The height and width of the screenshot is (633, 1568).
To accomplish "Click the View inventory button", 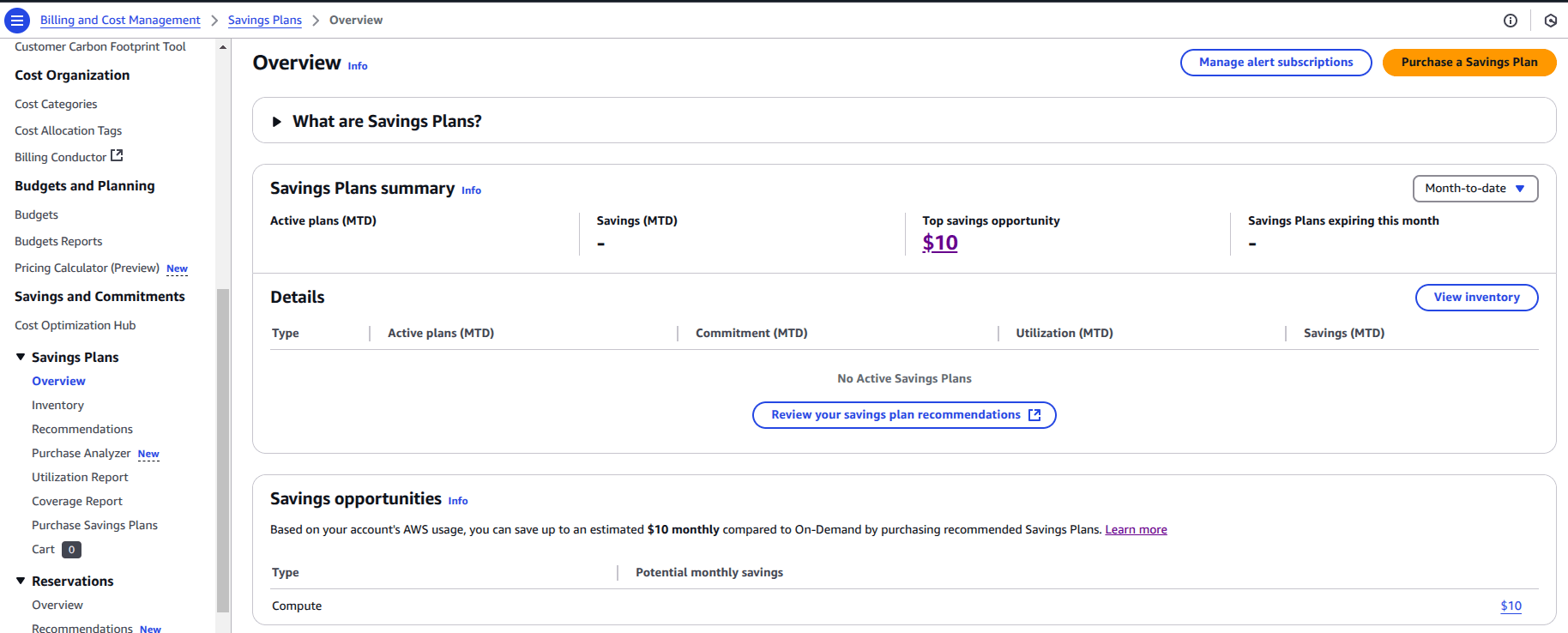I will (1476, 298).
